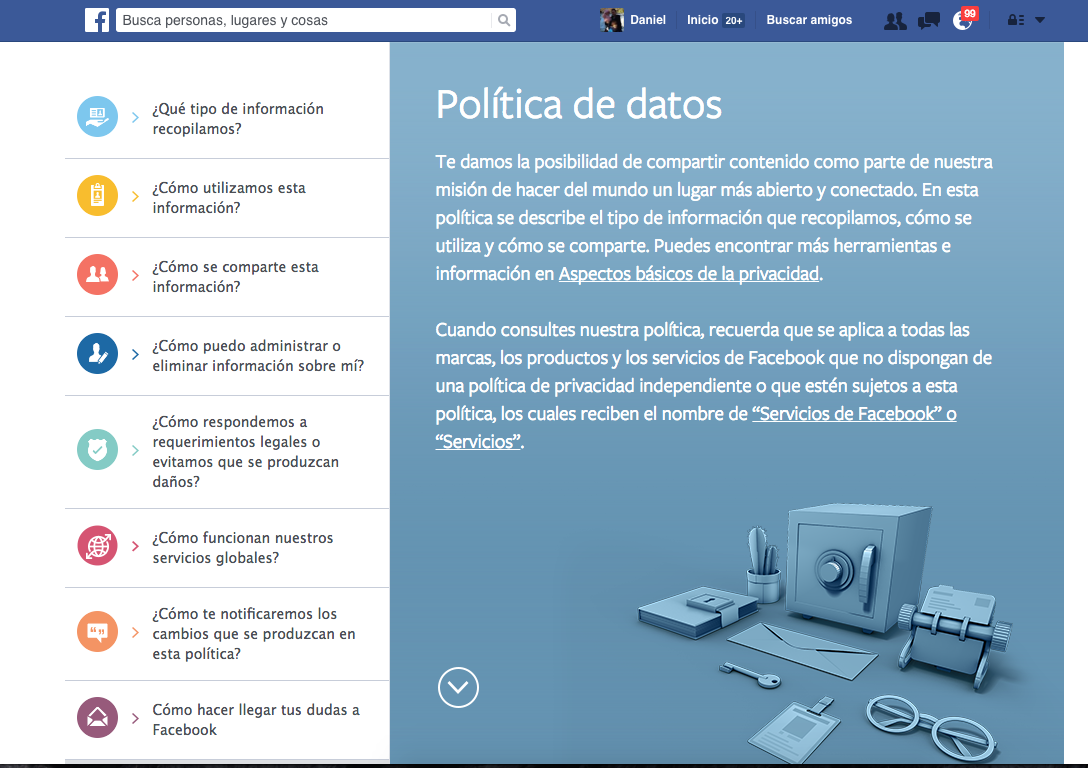Expand chevron beside '¿Cómo te notificaremos'
This screenshot has height=768, width=1088.
[x=135, y=632]
